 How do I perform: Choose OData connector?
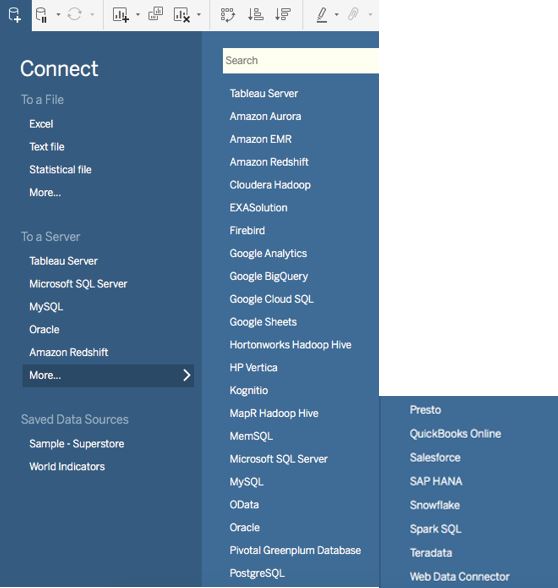(244, 505)
